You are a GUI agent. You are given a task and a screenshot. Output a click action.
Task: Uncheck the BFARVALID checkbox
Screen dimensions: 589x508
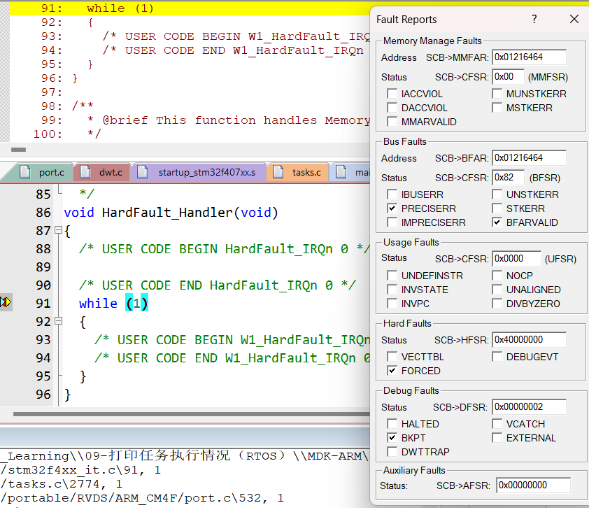tap(497, 222)
